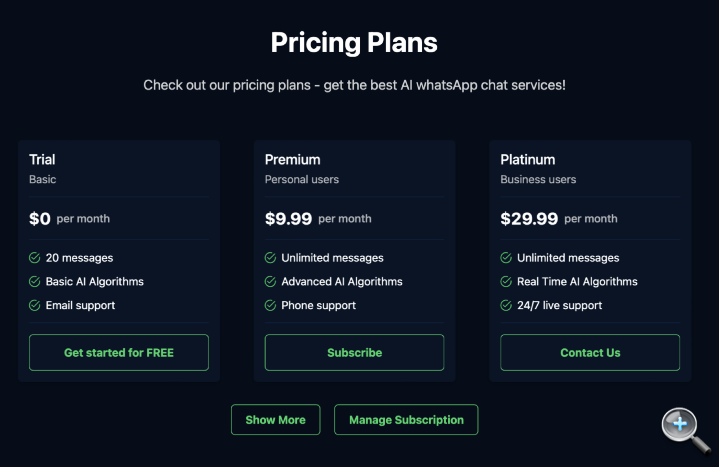Screen dimensions: 719x467
Task: Click checkmark icon beside Email support
Action: click(x=35, y=306)
